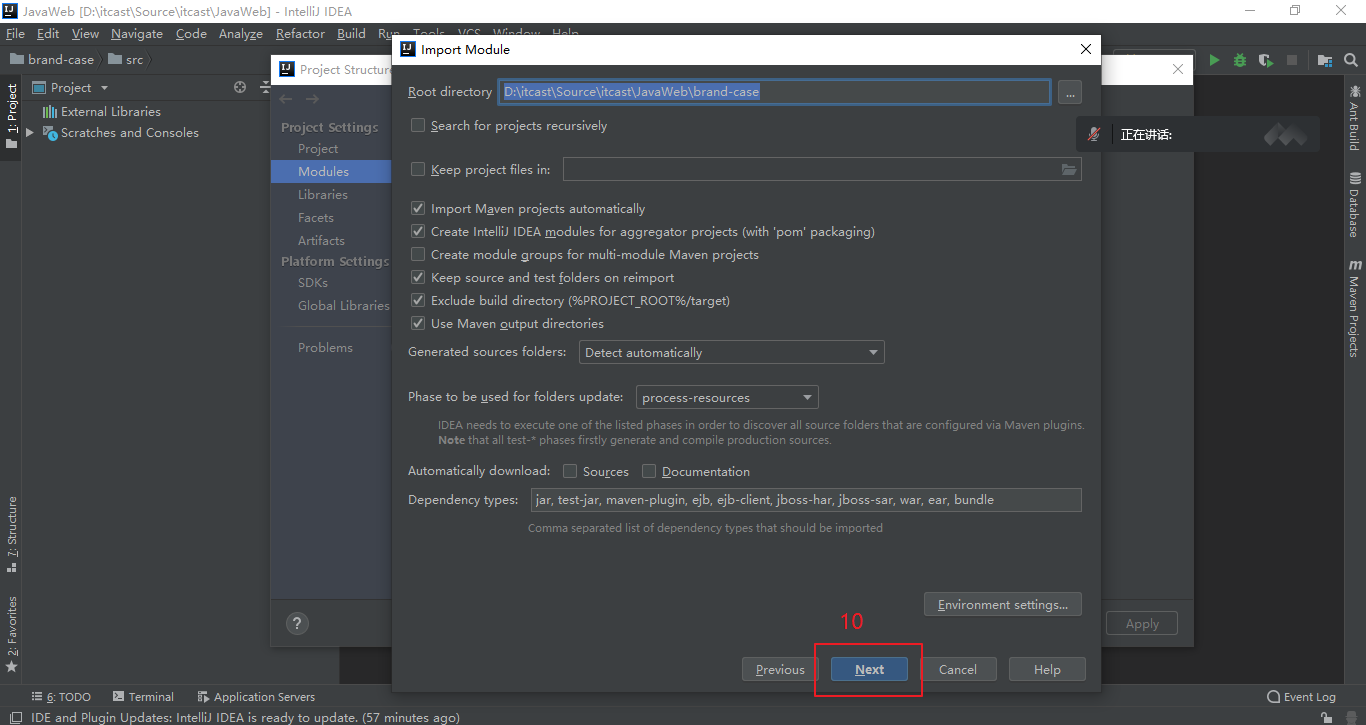Enable Search for projects recursively
The height and width of the screenshot is (725, 1366).
(418, 126)
